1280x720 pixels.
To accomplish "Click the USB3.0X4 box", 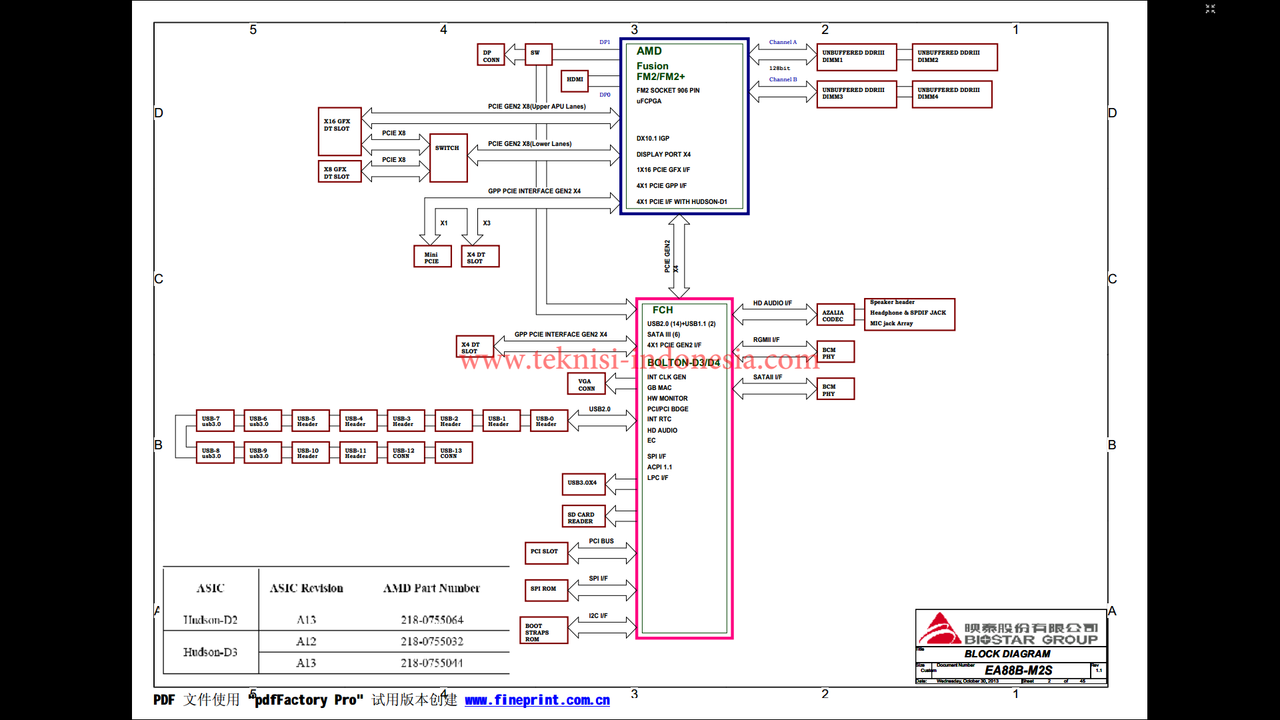I will click(x=584, y=484).
